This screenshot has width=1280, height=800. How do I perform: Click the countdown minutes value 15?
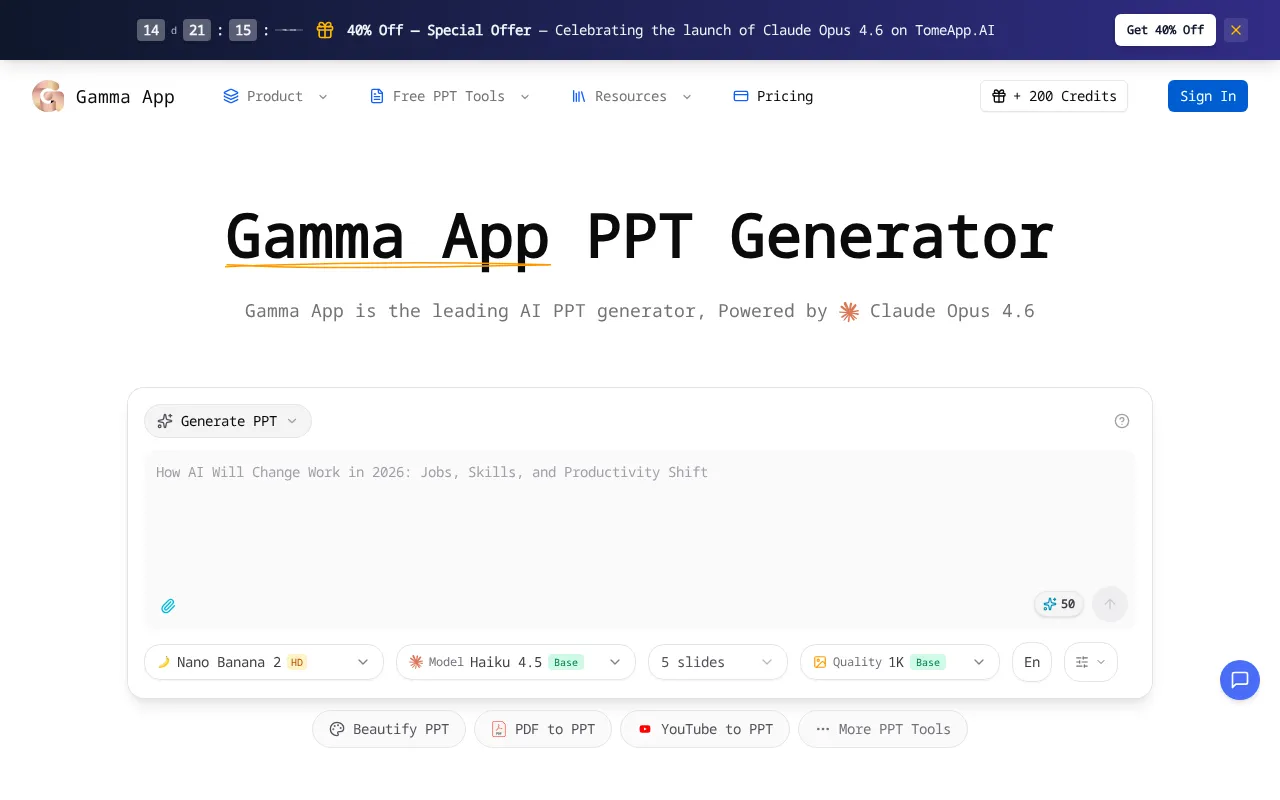point(243,30)
